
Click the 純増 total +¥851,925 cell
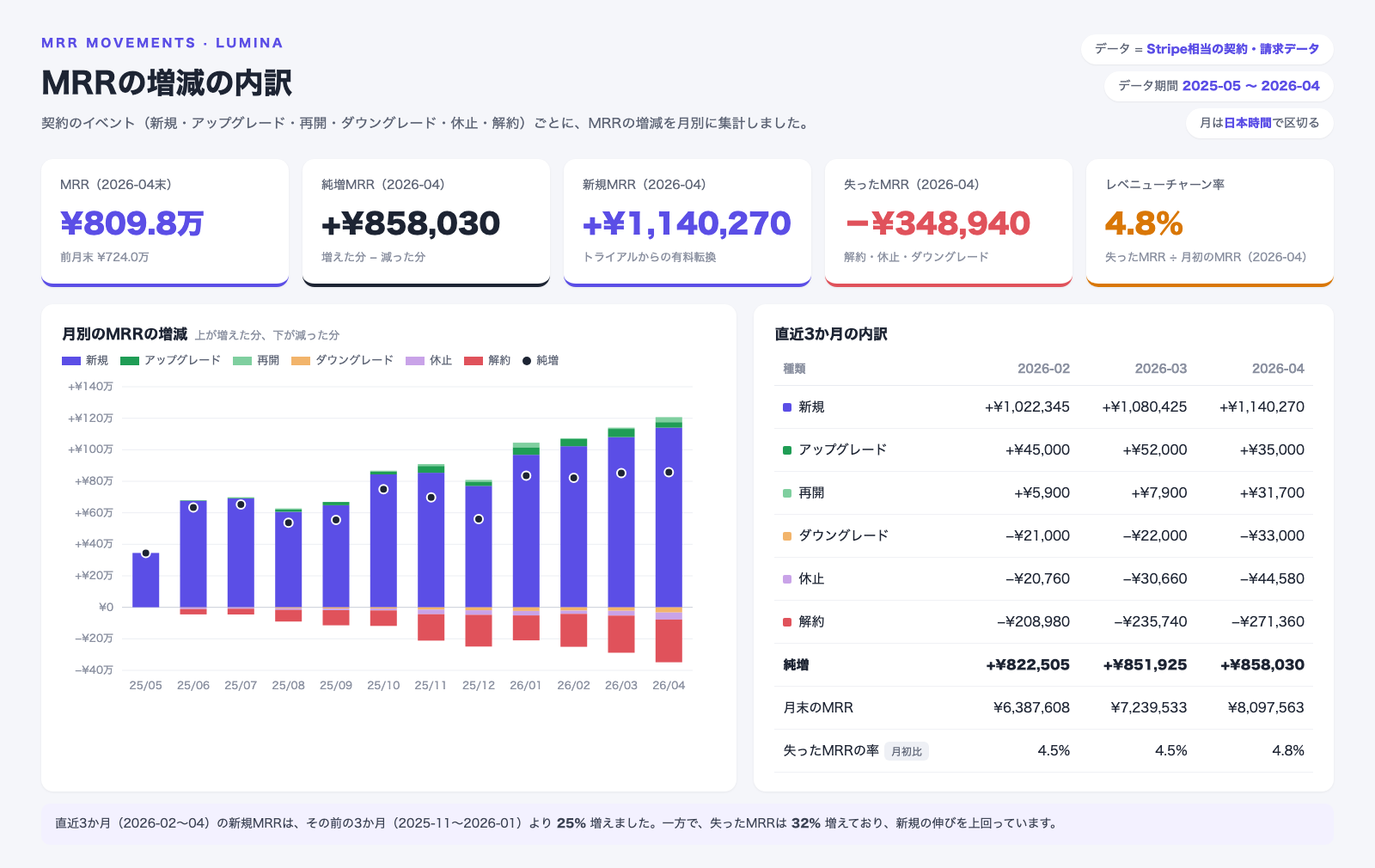tap(1145, 665)
